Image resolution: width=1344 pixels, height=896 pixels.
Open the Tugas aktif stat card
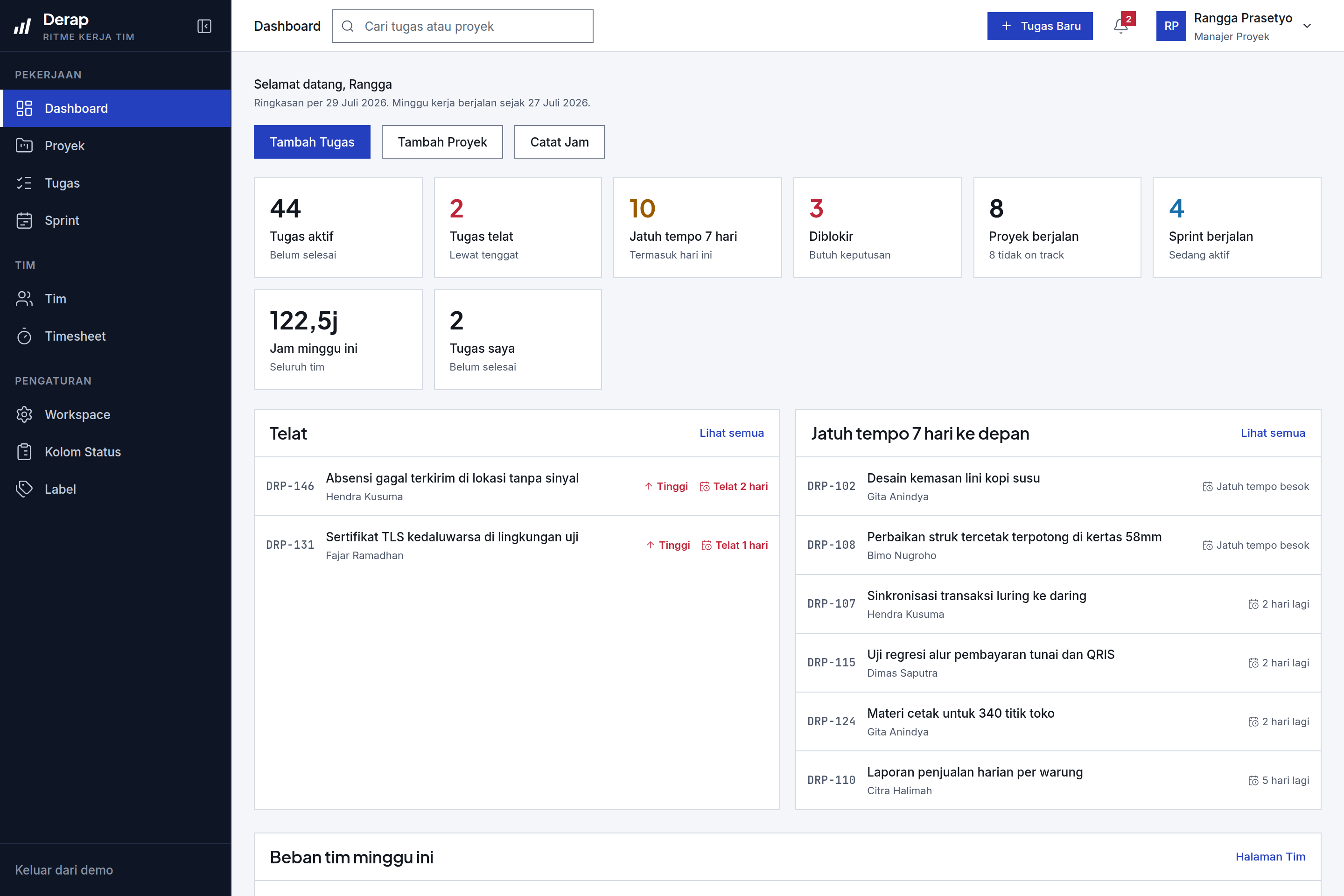pos(338,227)
